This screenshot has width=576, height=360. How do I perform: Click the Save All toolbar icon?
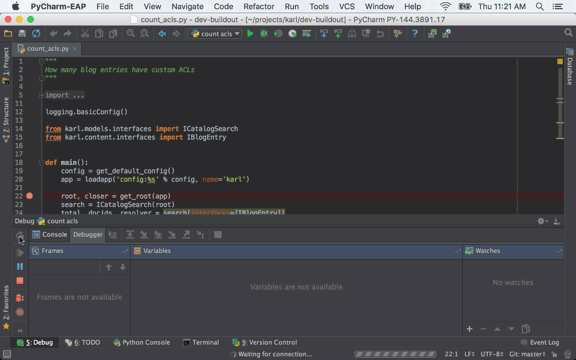tap(22, 34)
